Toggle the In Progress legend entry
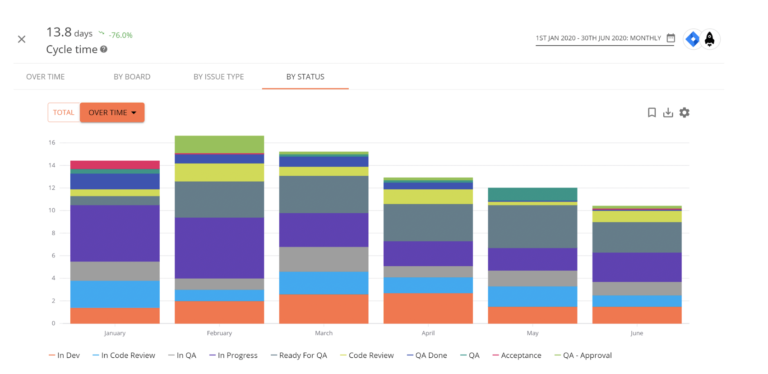This screenshot has height=374, width=768. 233,355
